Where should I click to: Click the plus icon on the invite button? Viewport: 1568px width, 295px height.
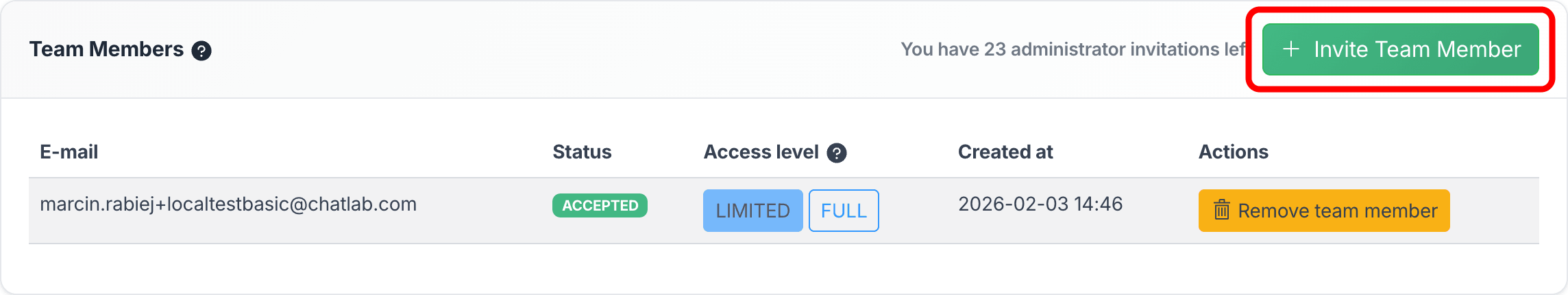tap(1291, 49)
